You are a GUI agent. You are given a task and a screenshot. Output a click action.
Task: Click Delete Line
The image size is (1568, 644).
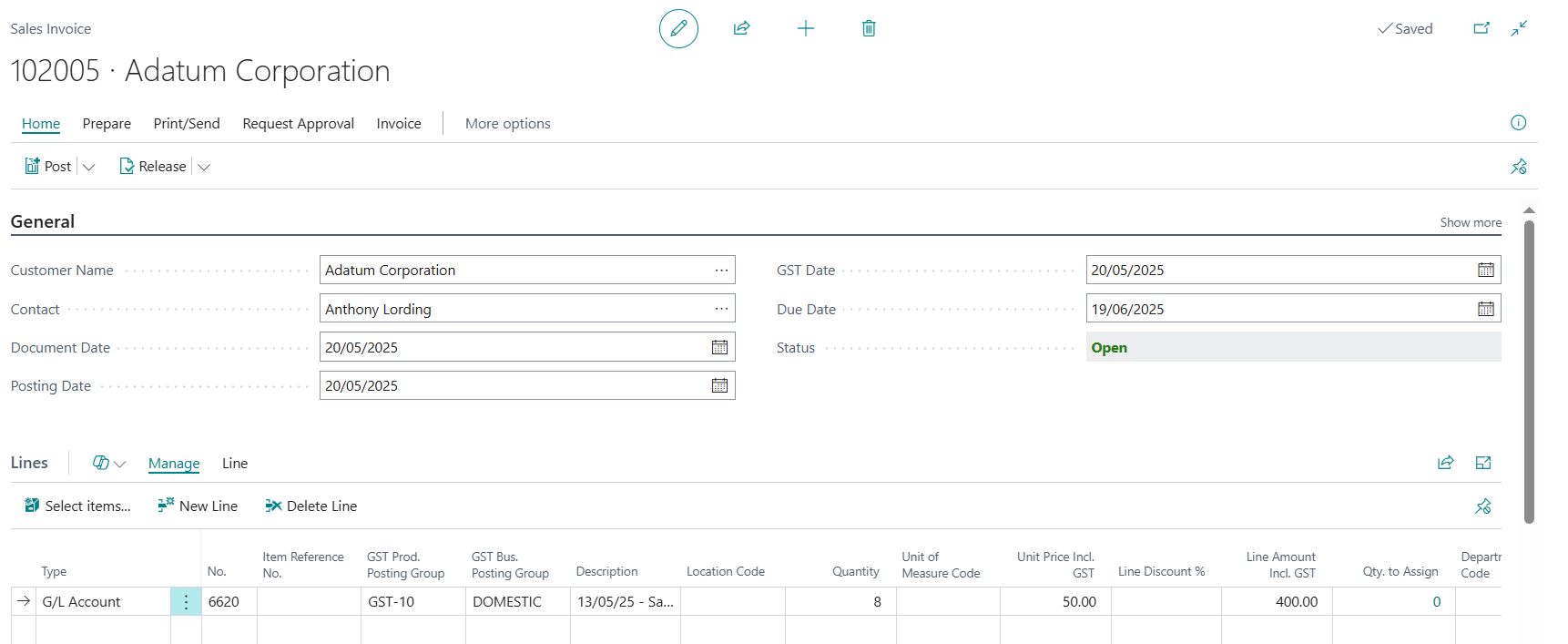coord(311,506)
